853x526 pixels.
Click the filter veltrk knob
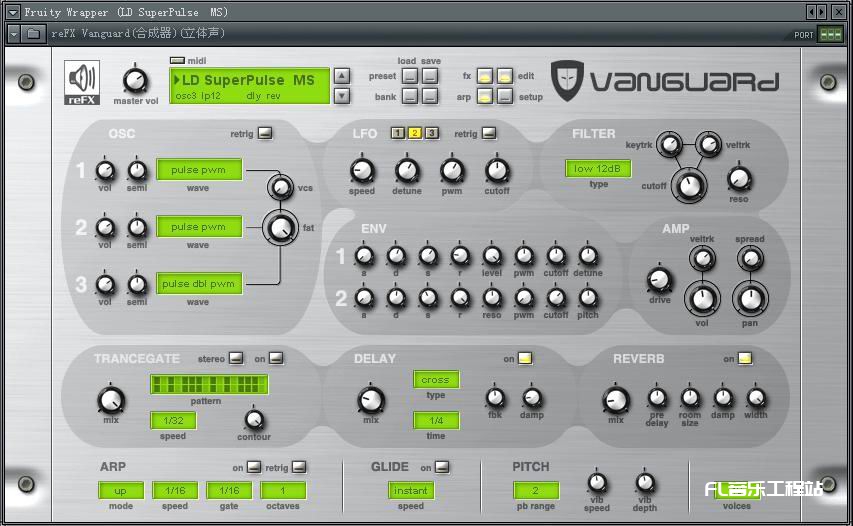pos(708,145)
